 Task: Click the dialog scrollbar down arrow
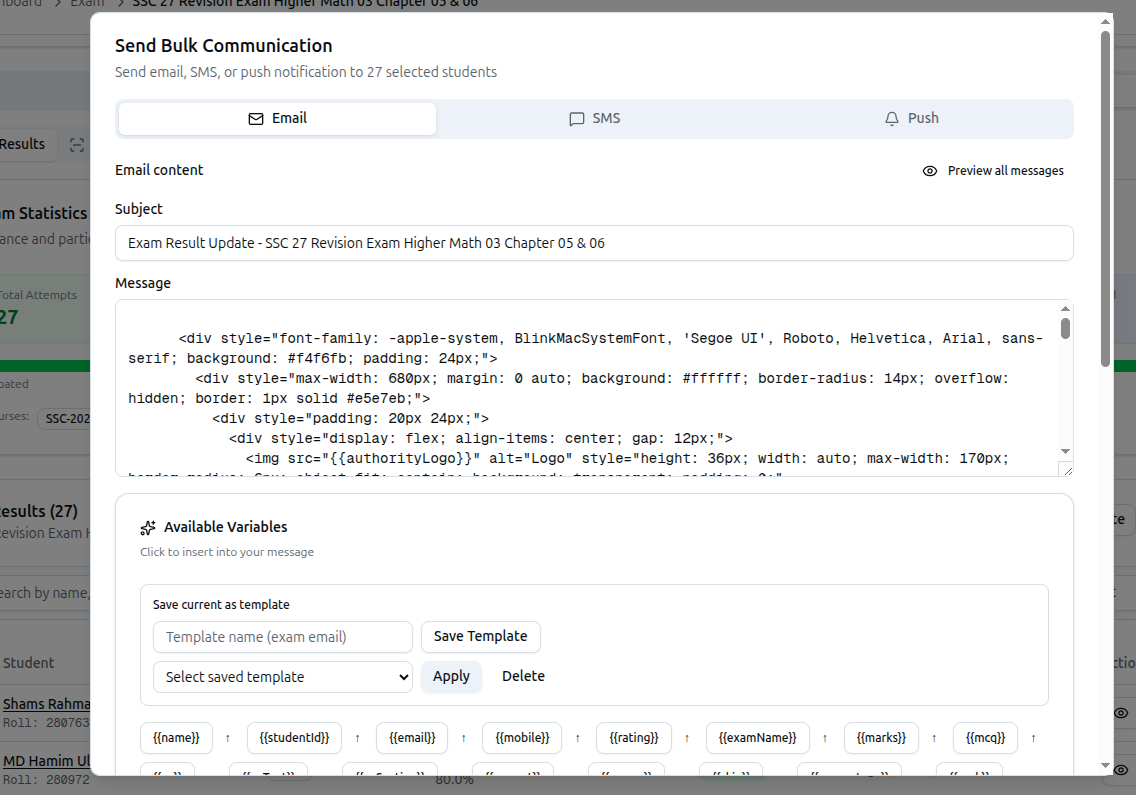tap(1106, 765)
